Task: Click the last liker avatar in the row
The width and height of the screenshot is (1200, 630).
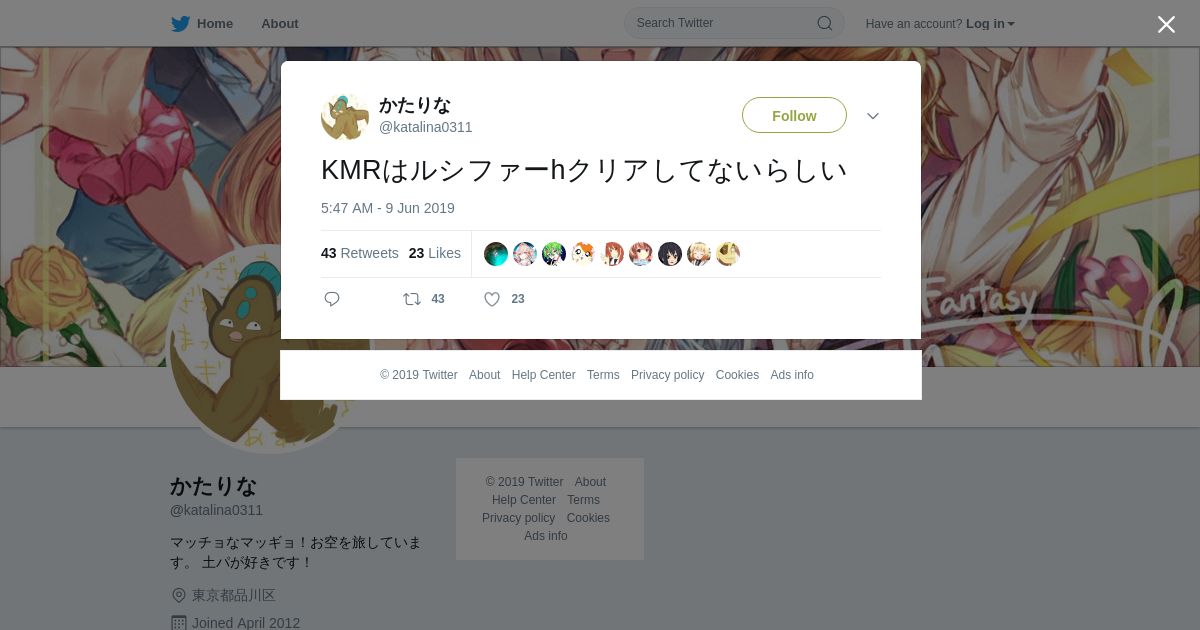Action: (x=728, y=254)
